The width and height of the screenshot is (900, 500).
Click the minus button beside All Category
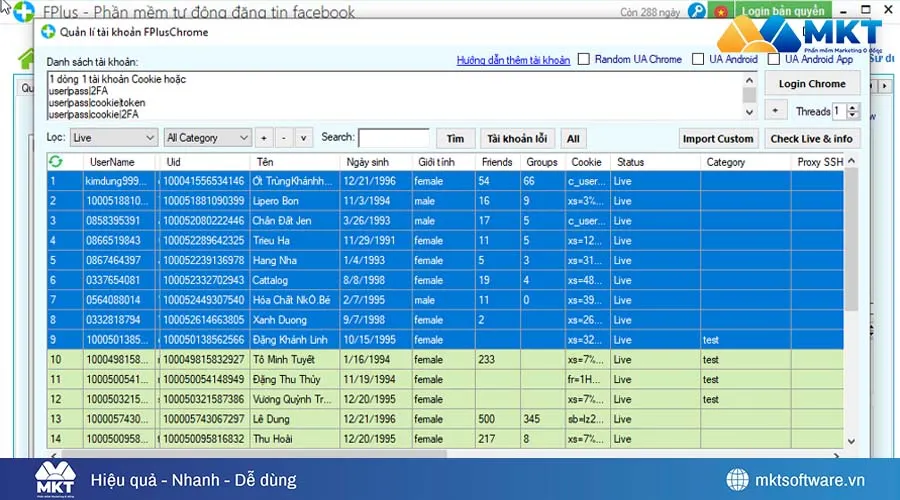coord(284,138)
